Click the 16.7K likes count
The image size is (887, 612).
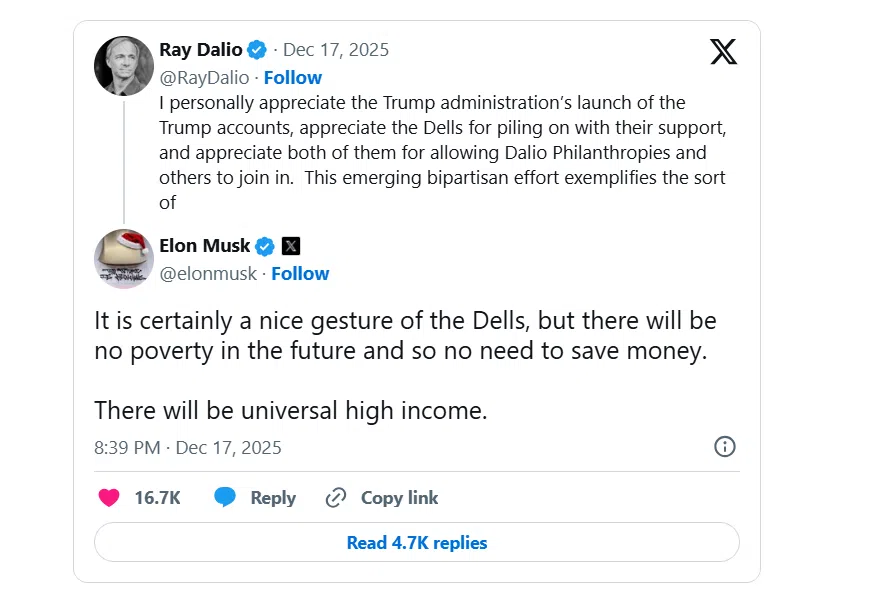(157, 498)
